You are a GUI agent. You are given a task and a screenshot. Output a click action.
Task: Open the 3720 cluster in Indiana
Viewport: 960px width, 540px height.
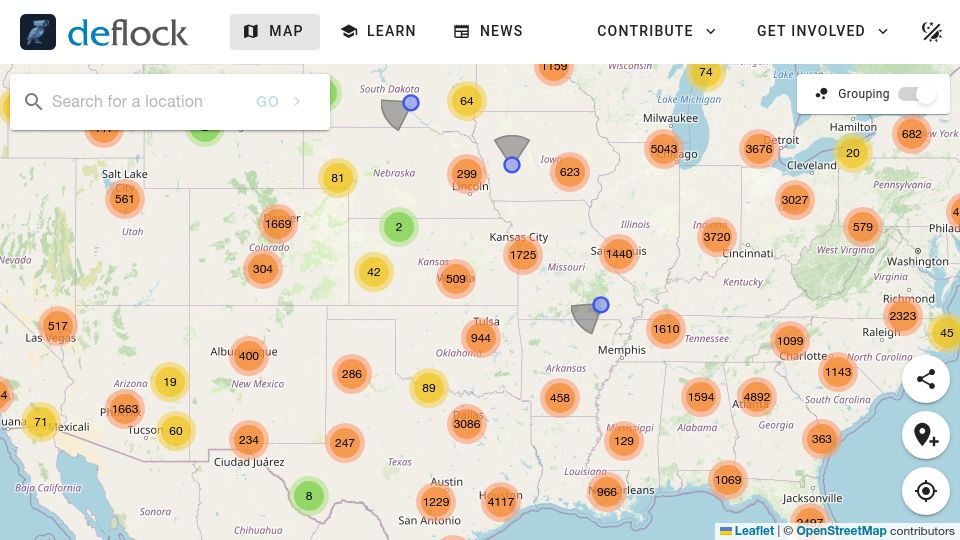716,237
